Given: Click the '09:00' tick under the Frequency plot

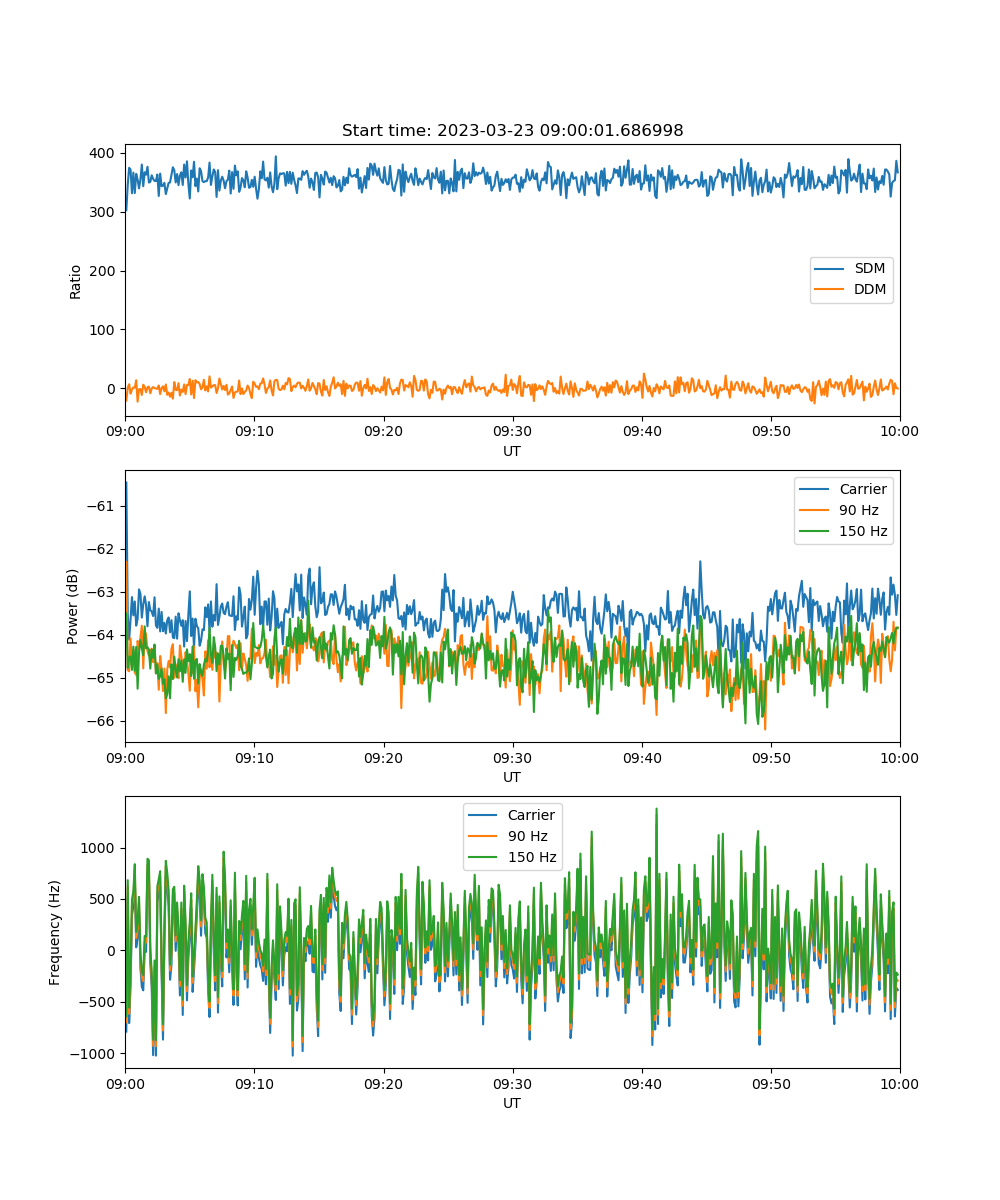Looking at the screenshot, I should click(125, 1084).
